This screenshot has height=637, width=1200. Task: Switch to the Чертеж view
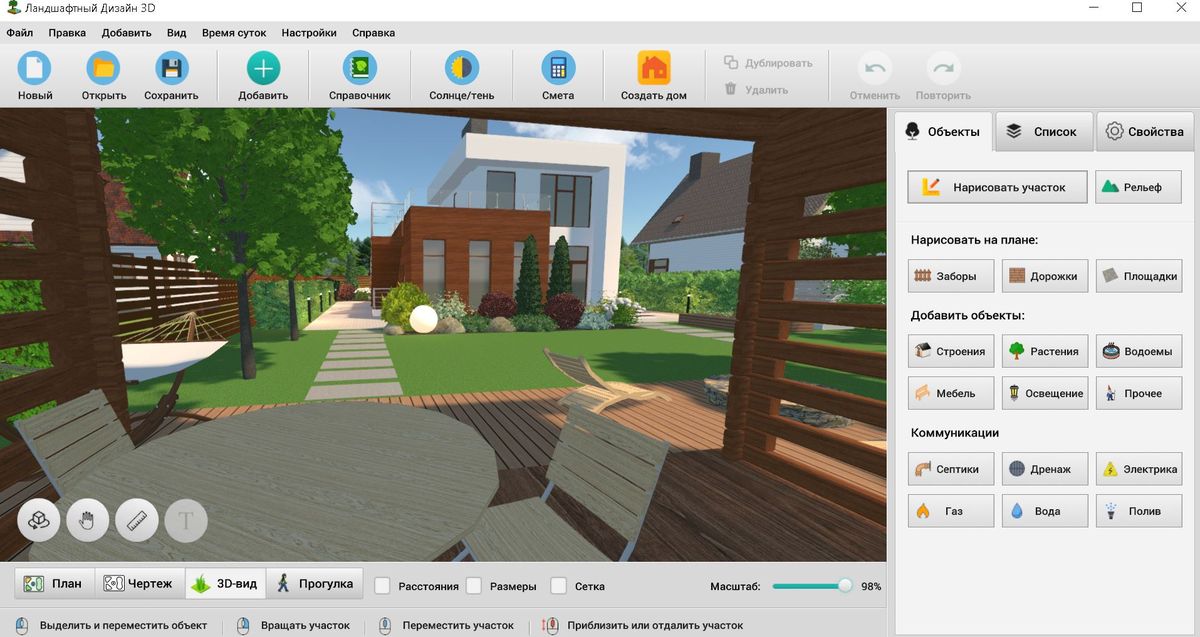pyautogui.click(x=140, y=584)
